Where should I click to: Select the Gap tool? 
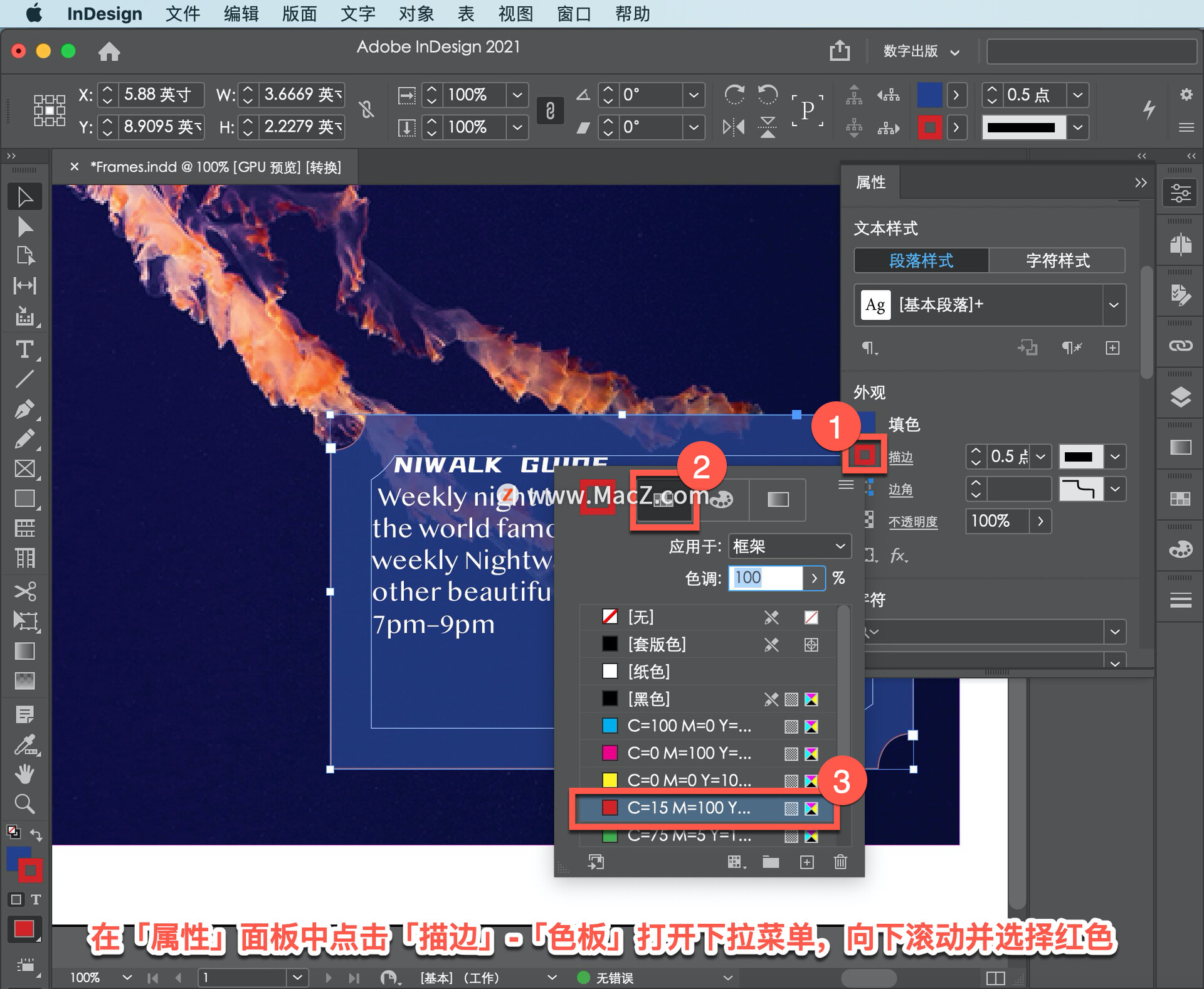click(24, 286)
